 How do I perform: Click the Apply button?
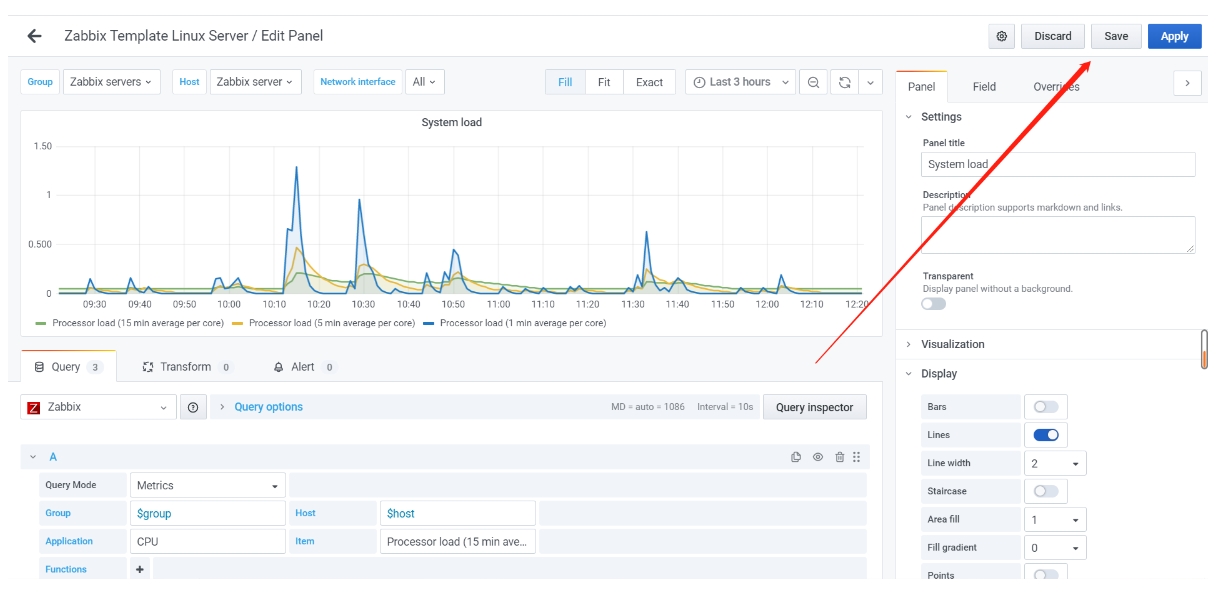pos(1175,36)
